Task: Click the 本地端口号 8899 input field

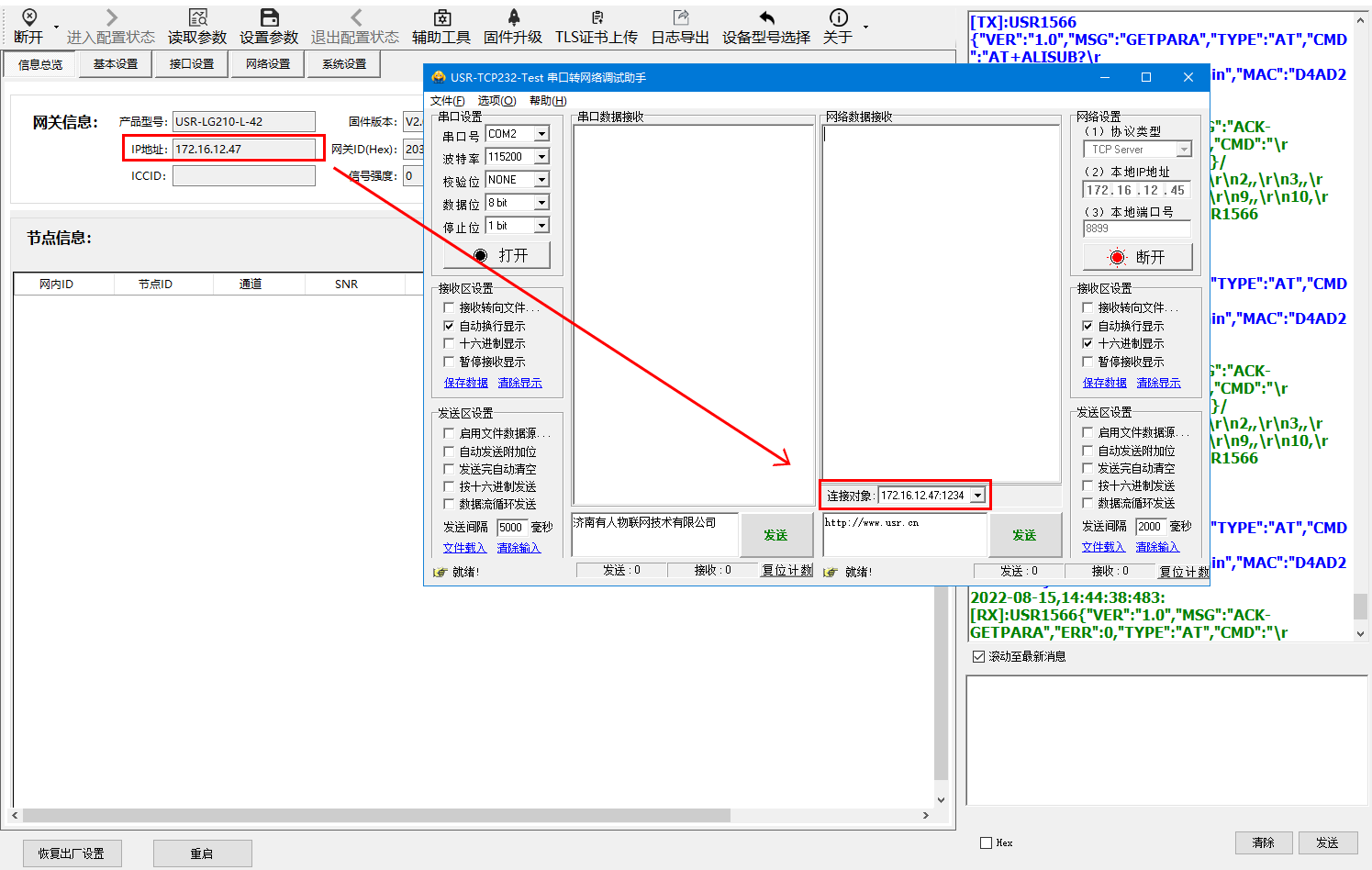Action: pos(1136,229)
